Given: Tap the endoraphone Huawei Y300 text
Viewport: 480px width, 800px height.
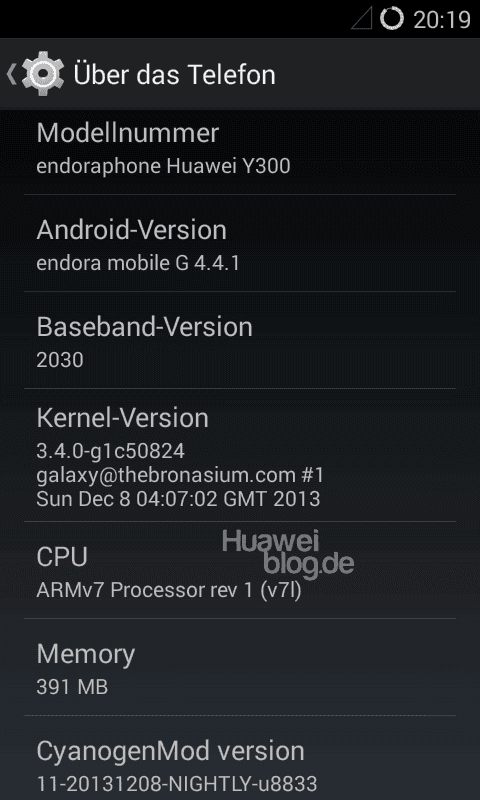Looking at the screenshot, I should point(163,166).
